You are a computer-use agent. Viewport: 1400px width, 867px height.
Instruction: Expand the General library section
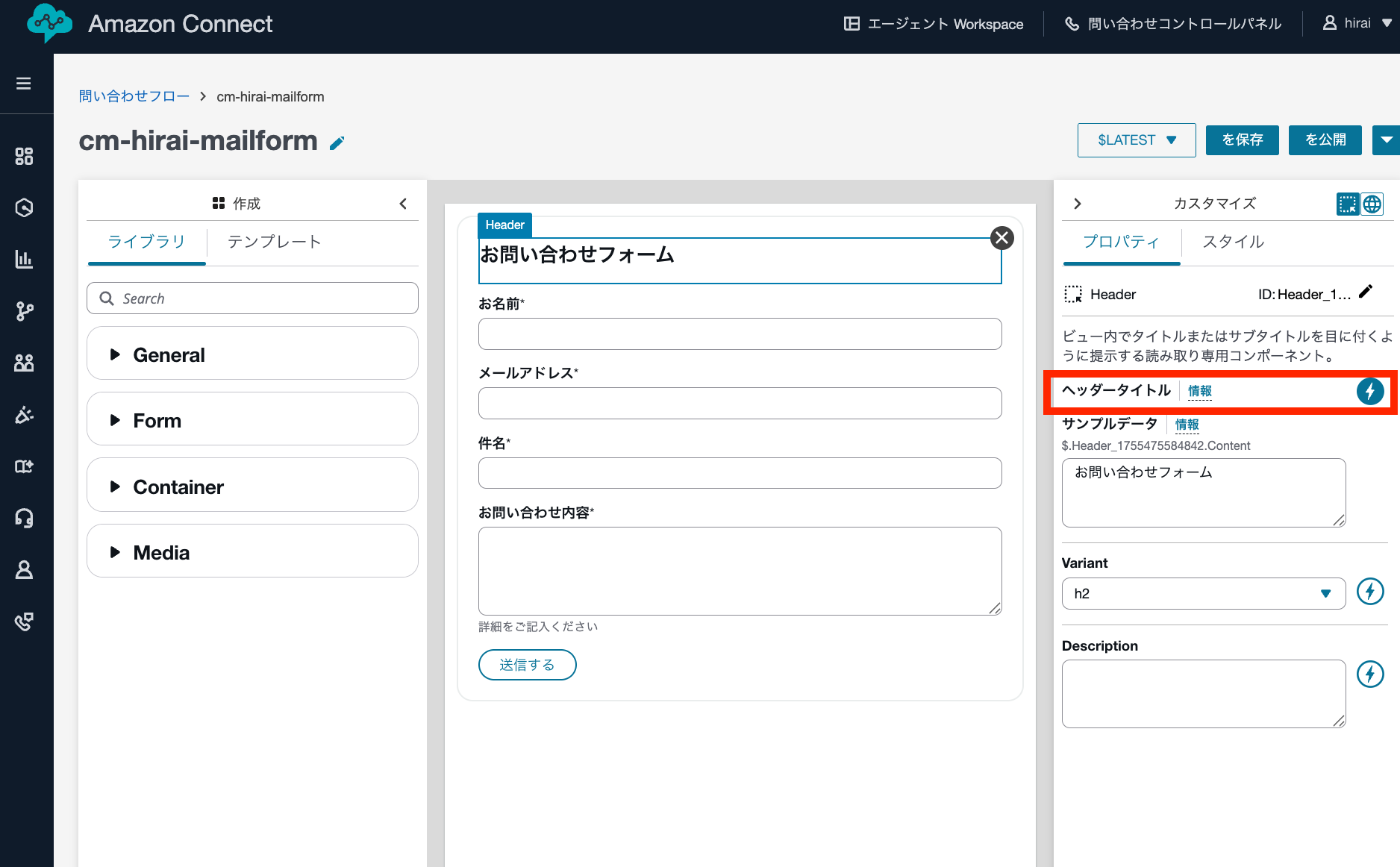(x=252, y=354)
